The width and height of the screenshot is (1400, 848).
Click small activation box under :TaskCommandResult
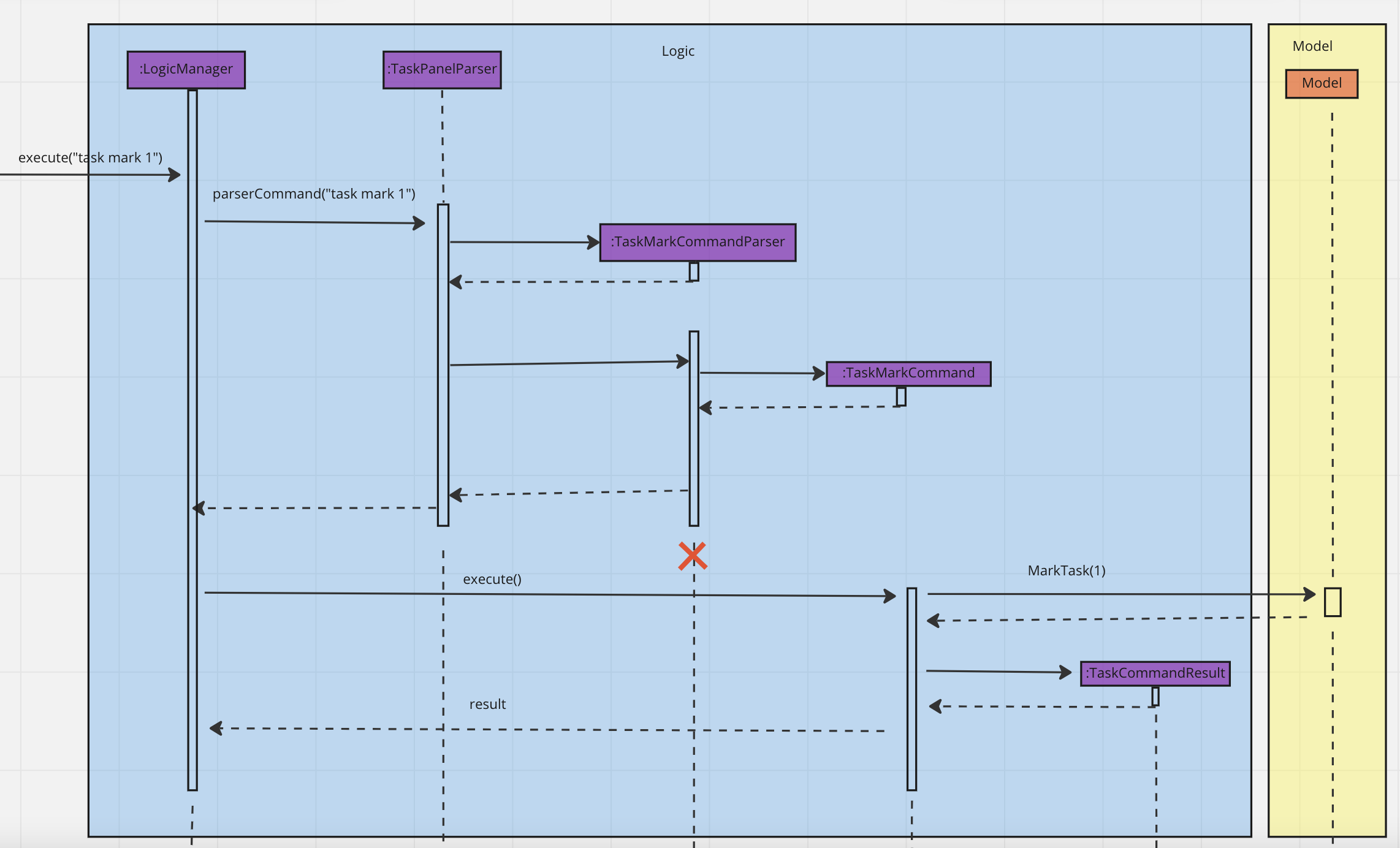pos(1155,697)
